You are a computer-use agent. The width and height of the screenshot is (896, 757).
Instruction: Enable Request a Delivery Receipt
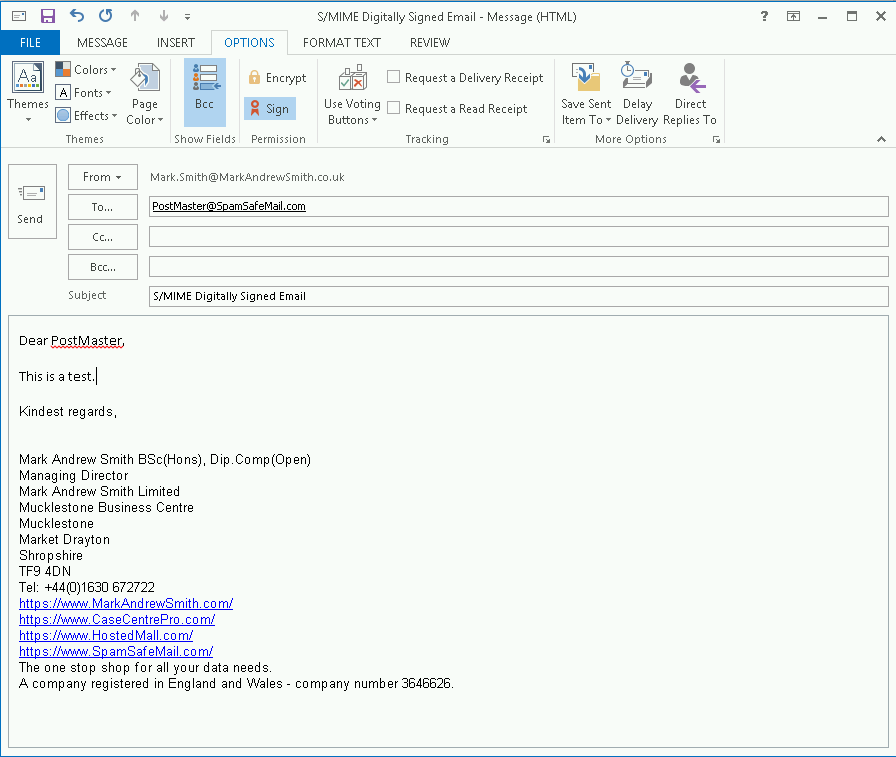click(x=394, y=77)
